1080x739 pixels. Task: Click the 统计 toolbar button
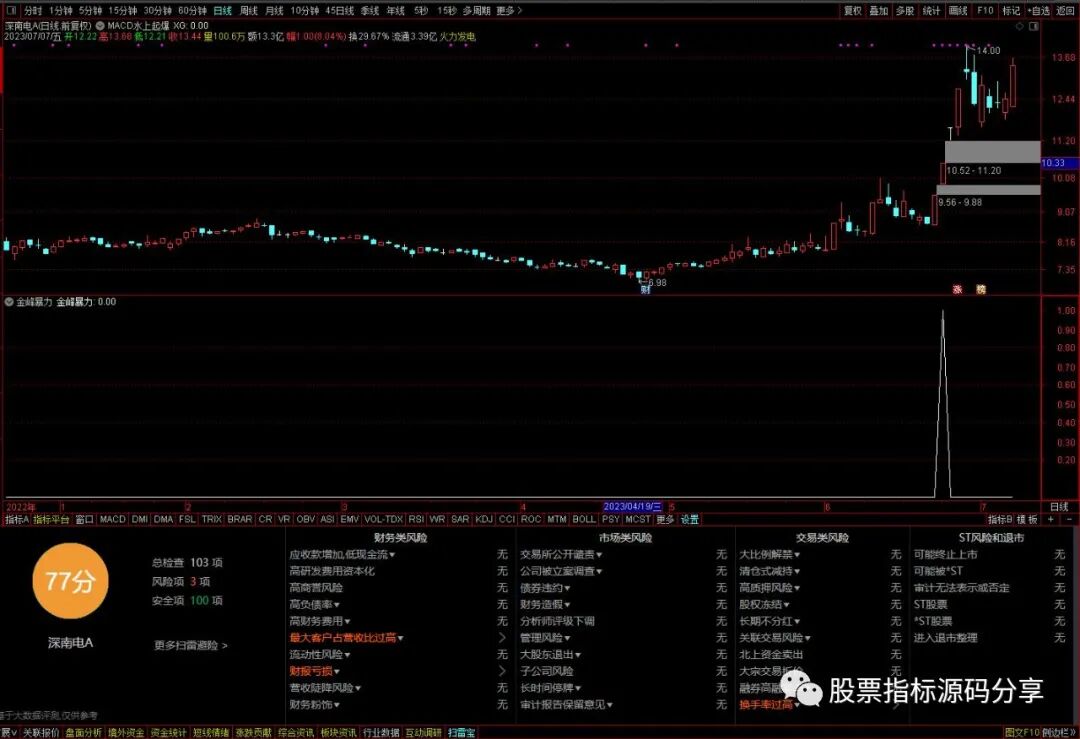[931, 10]
